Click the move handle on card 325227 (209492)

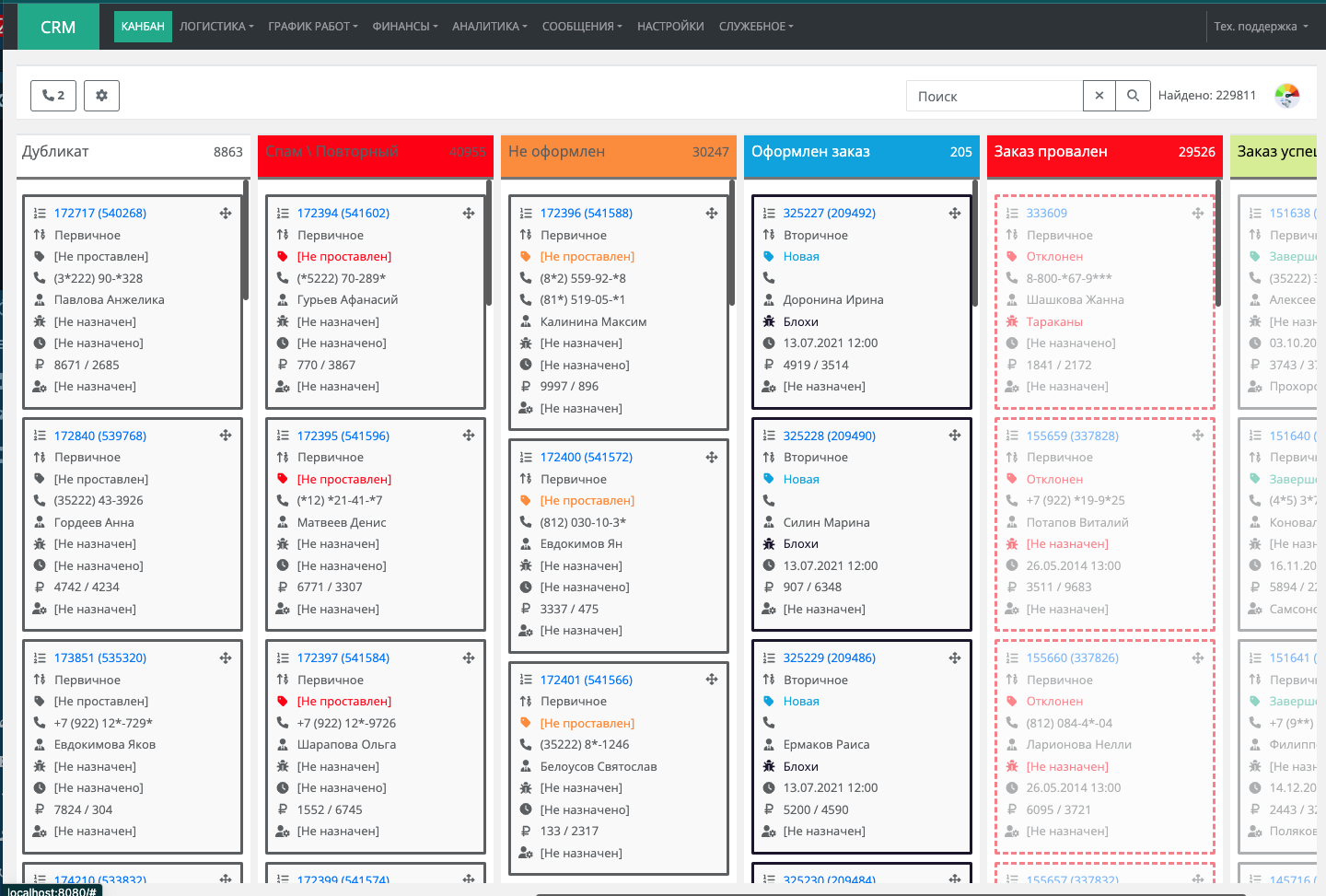[955, 214]
